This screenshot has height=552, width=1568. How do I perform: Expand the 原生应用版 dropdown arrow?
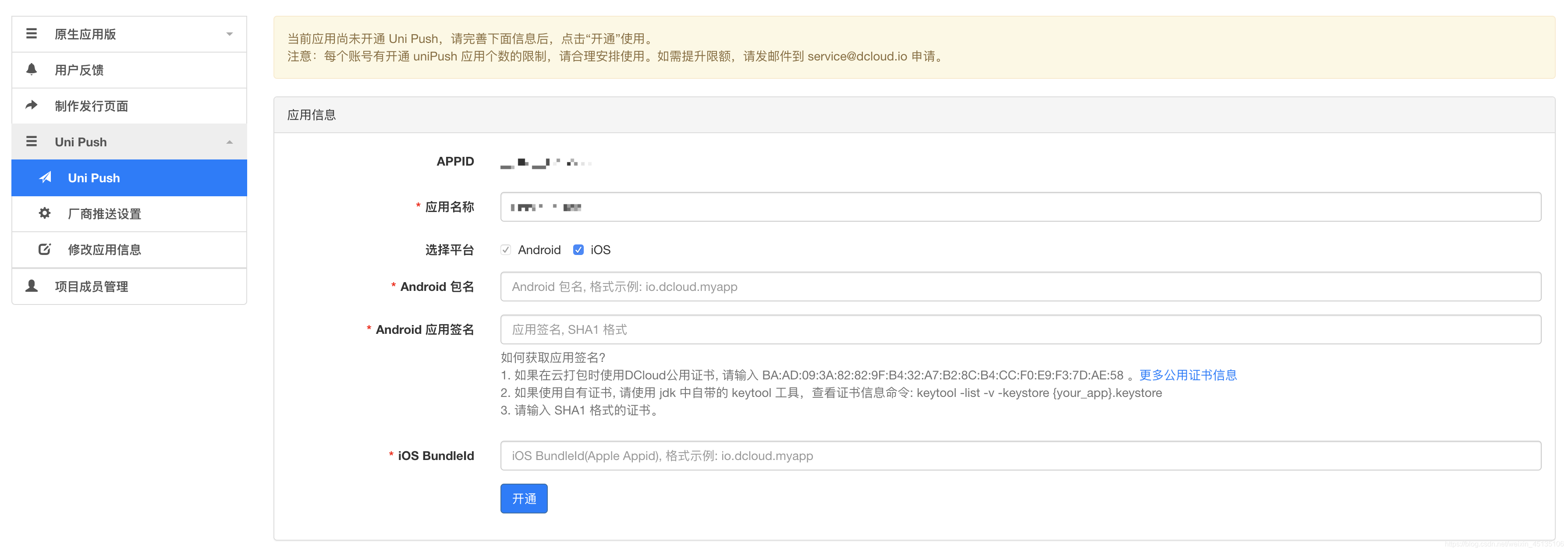point(230,34)
